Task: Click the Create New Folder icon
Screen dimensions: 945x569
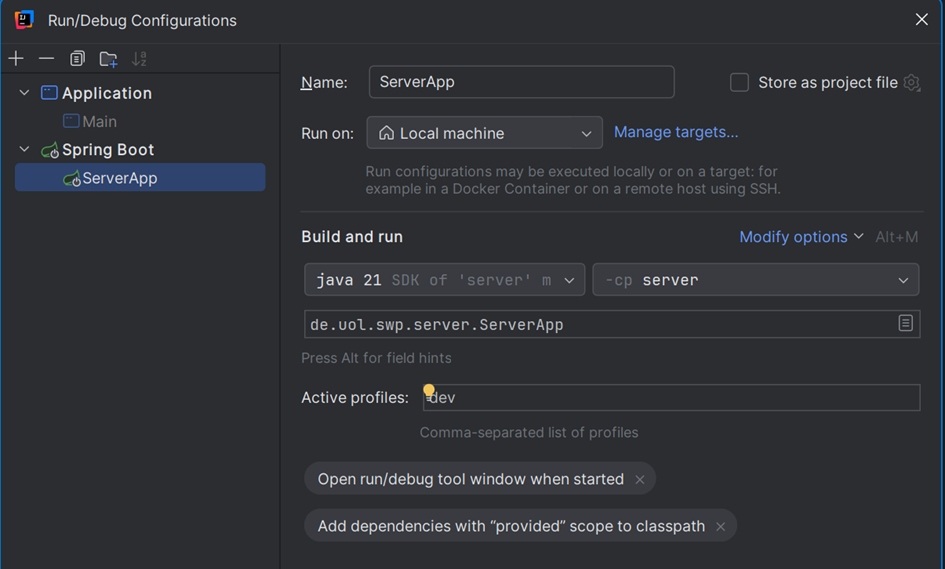Action: point(108,59)
